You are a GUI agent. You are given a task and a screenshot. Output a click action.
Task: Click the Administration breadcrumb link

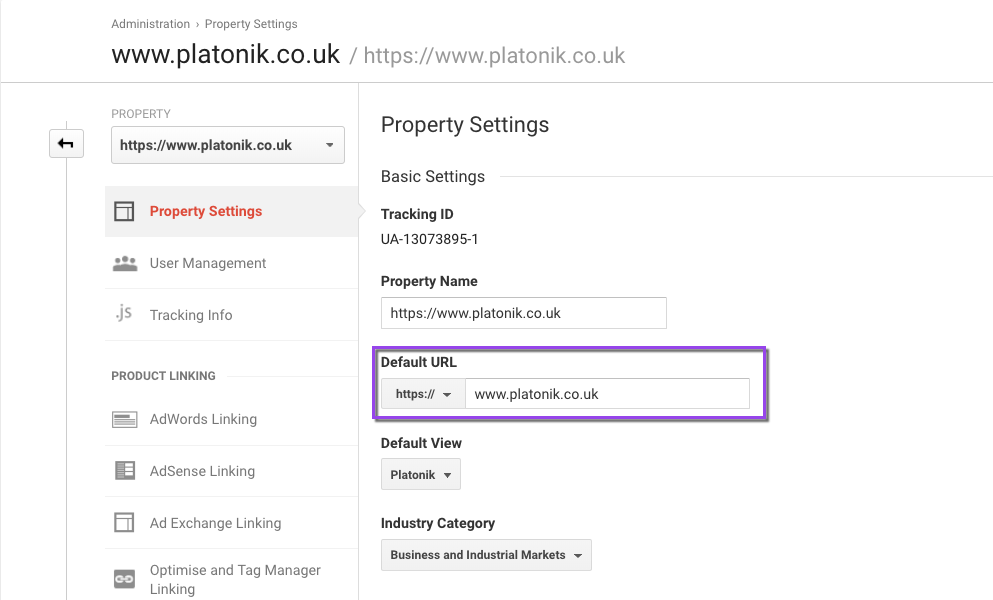pyautogui.click(x=150, y=24)
